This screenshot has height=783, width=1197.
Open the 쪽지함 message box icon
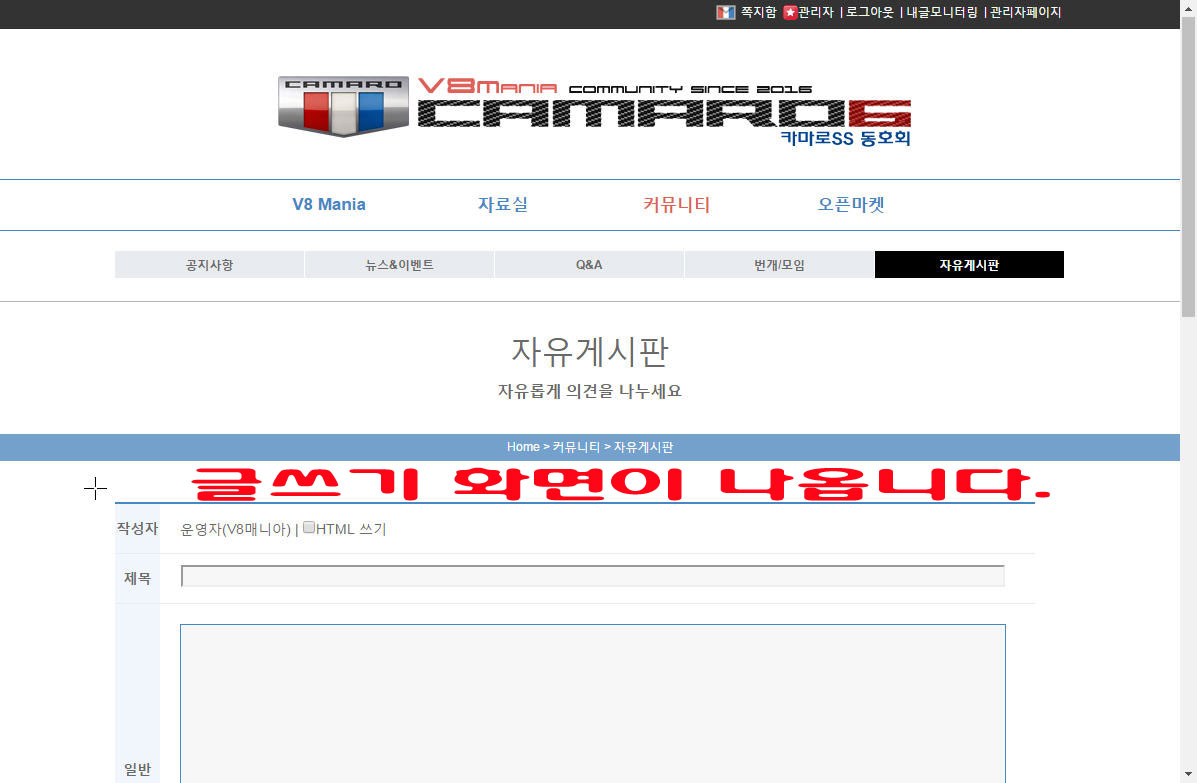coord(725,12)
